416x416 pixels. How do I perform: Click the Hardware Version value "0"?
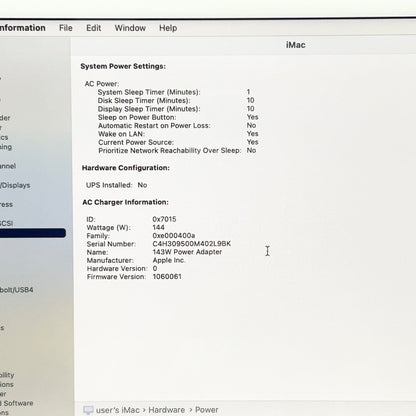coord(155,268)
